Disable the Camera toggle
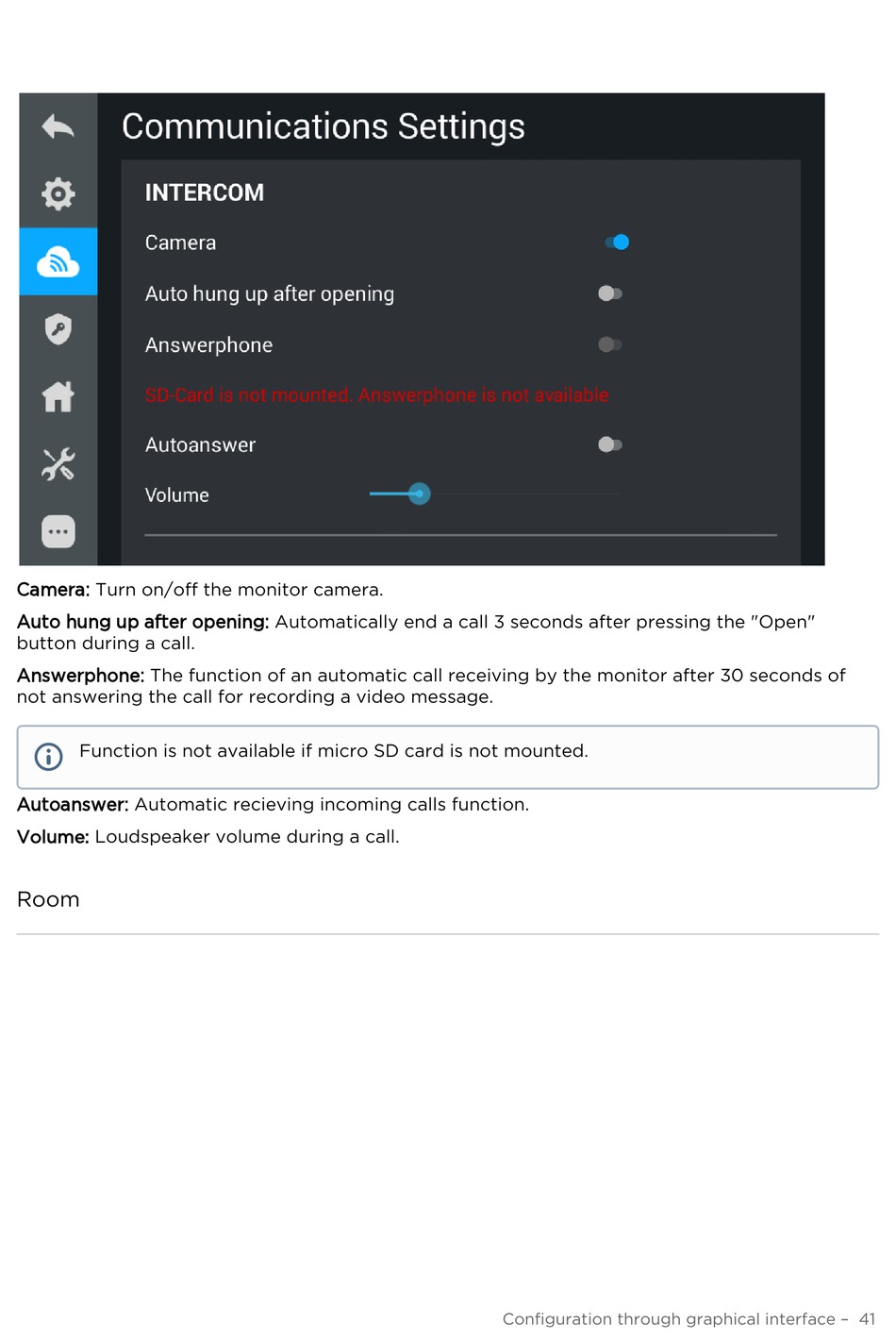This screenshot has height=1339, width=896. (617, 243)
